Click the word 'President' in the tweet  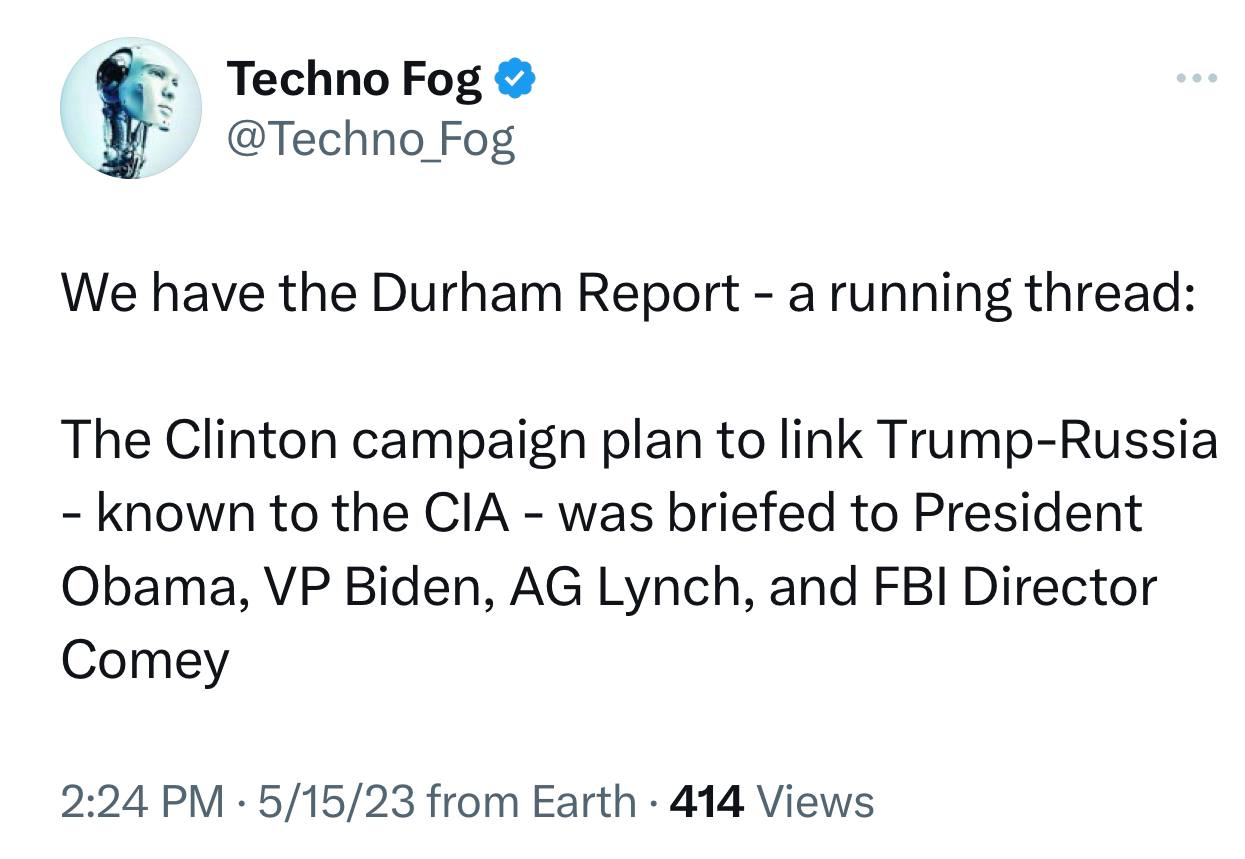pos(1027,514)
